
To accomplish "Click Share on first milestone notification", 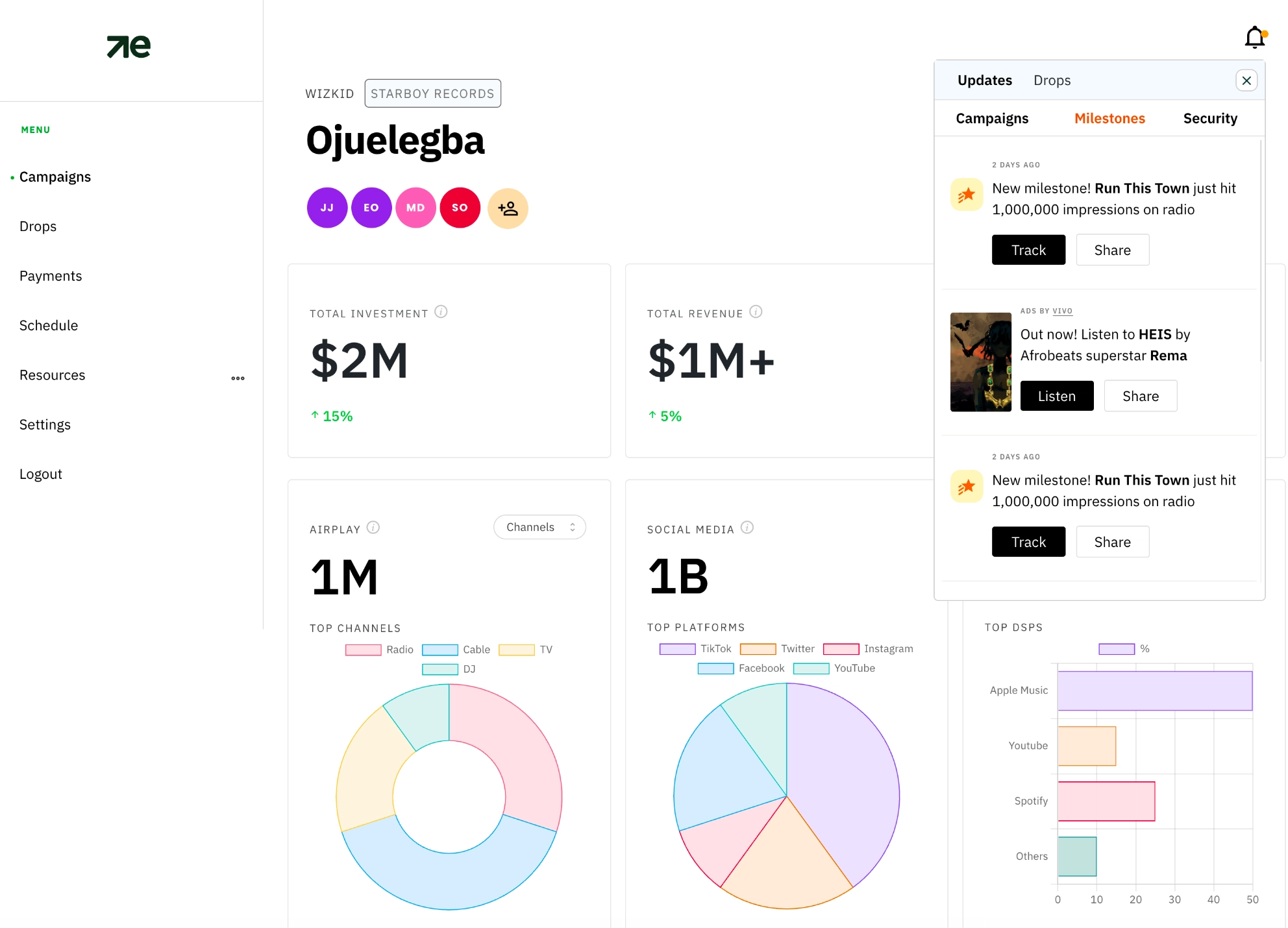I will (1112, 250).
